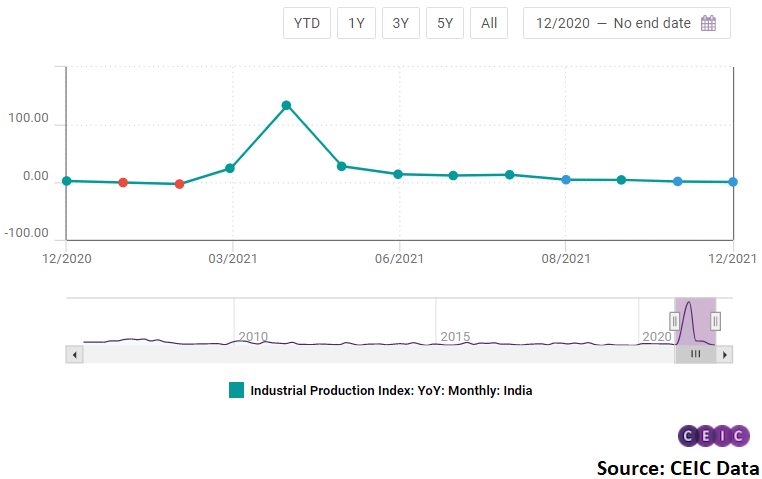Toggle series via legend label text
The height and width of the screenshot is (479, 762).
(x=391, y=391)
